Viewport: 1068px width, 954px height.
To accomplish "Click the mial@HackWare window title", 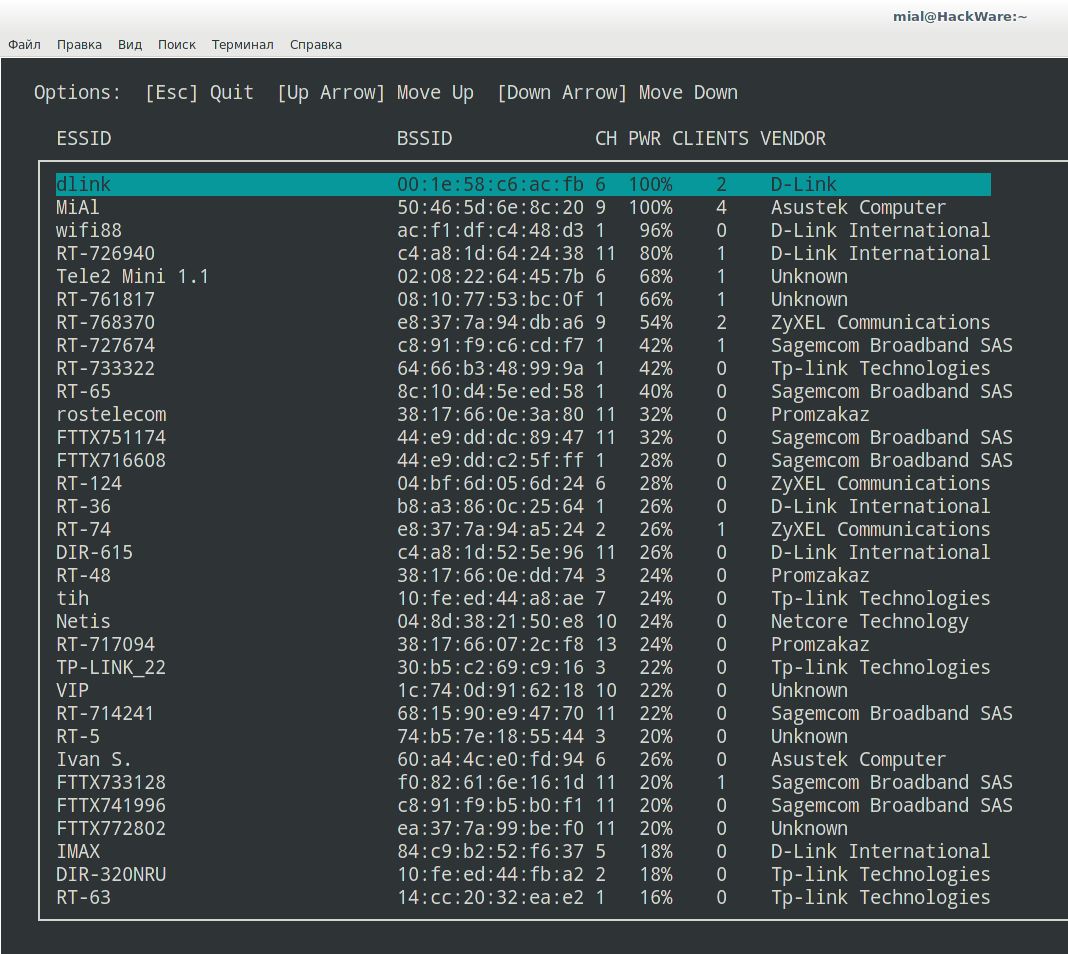I will [x=959, y=16].
